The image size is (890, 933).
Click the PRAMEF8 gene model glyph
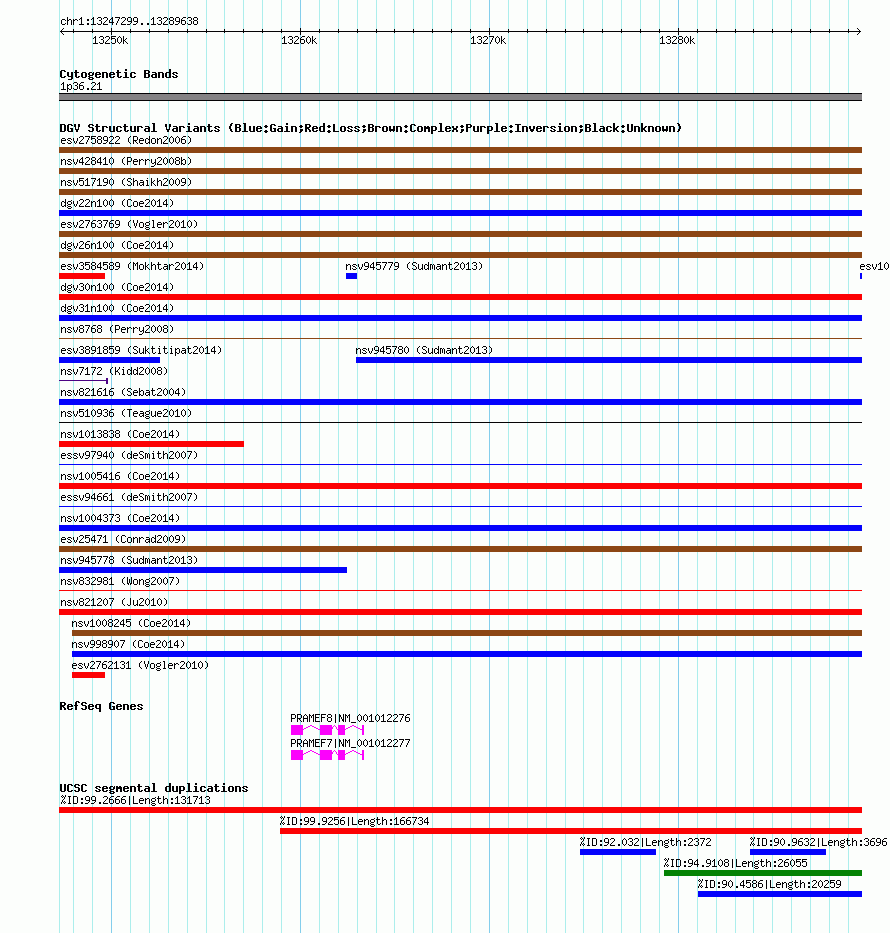[327, 730]
